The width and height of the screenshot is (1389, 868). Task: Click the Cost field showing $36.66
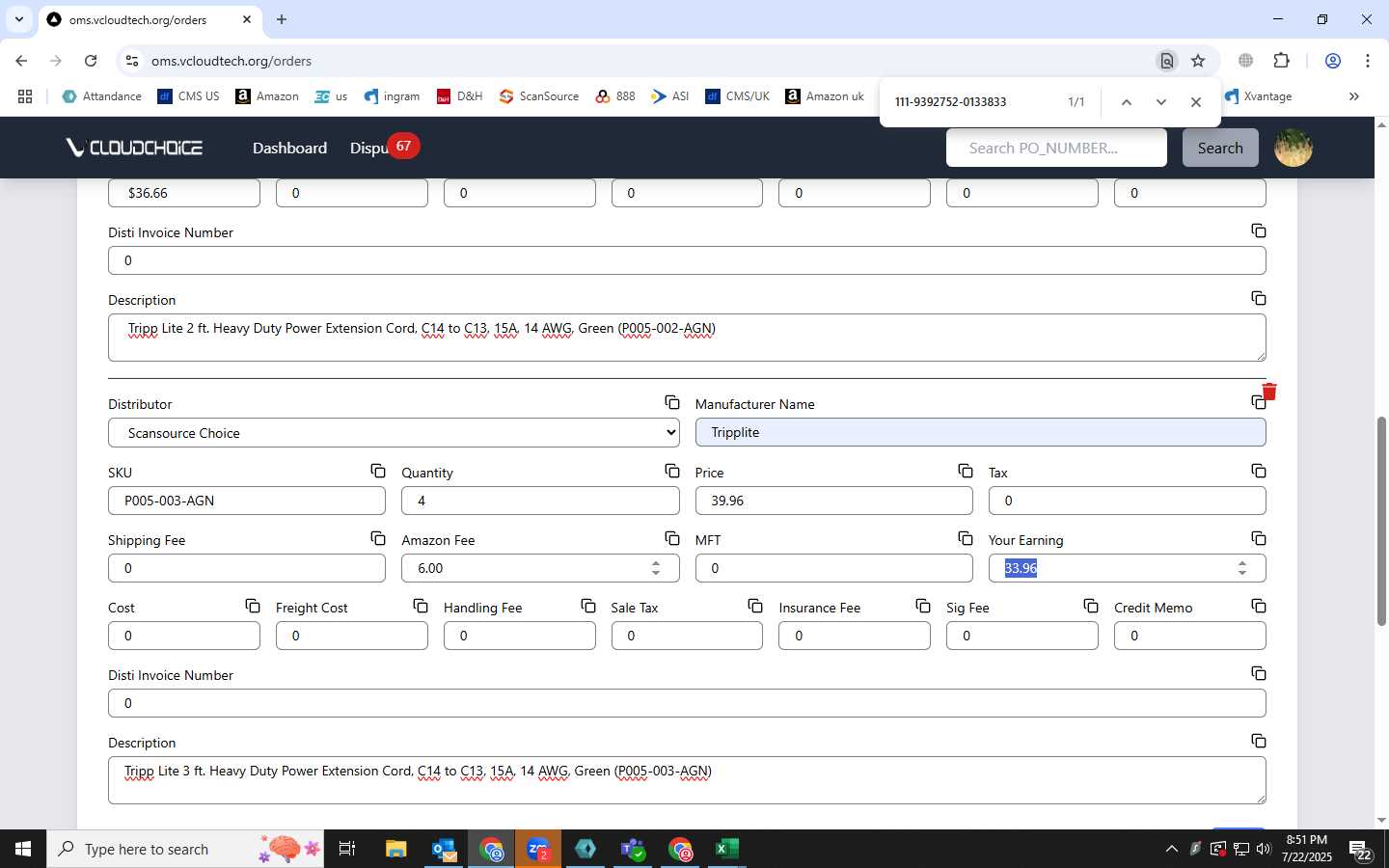coord(184,193)
